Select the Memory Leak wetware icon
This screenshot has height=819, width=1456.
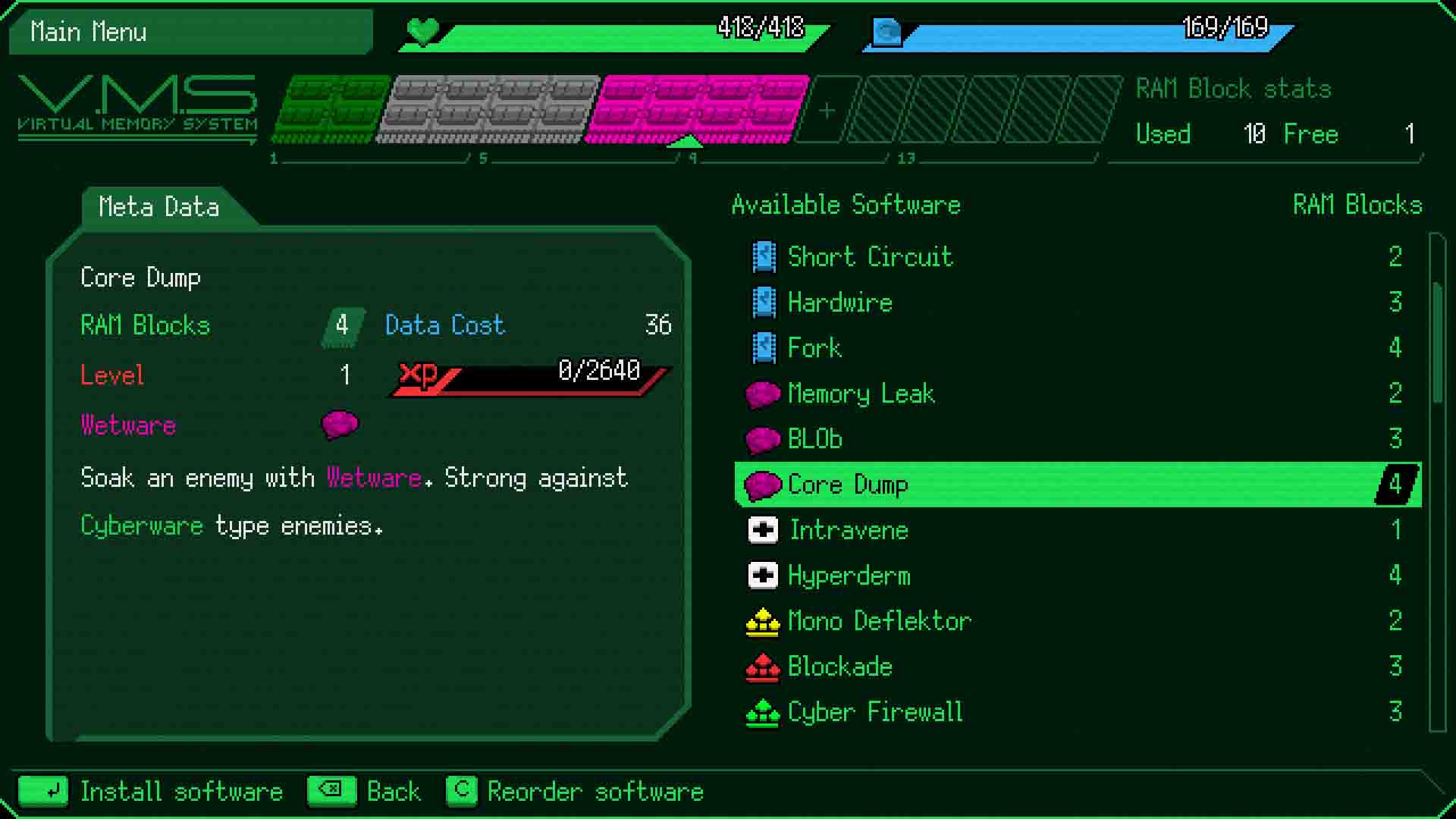click(x=762, y=393)
